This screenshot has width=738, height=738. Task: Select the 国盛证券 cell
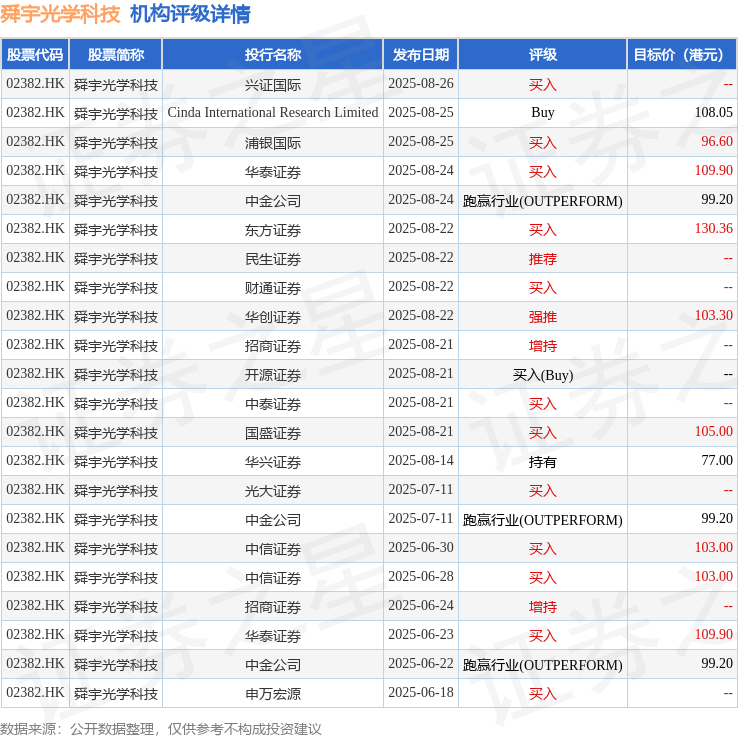pos(273,433)
